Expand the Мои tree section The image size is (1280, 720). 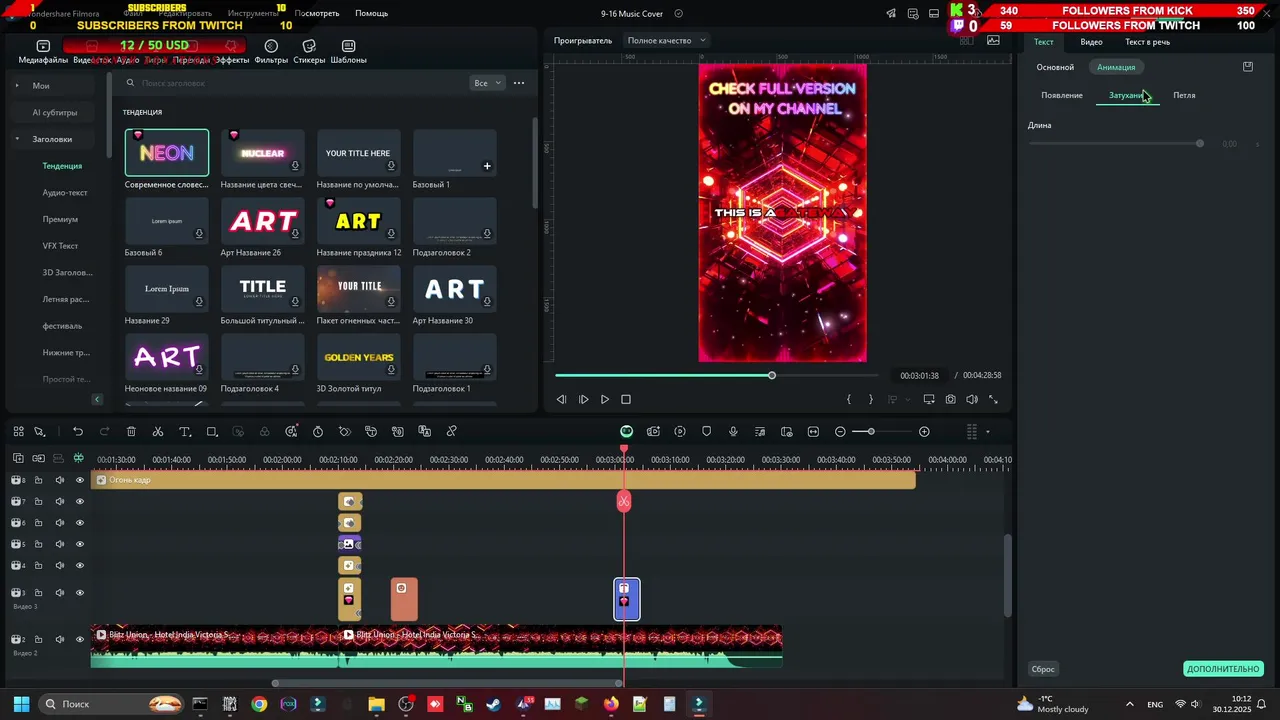tap(17, 86)
